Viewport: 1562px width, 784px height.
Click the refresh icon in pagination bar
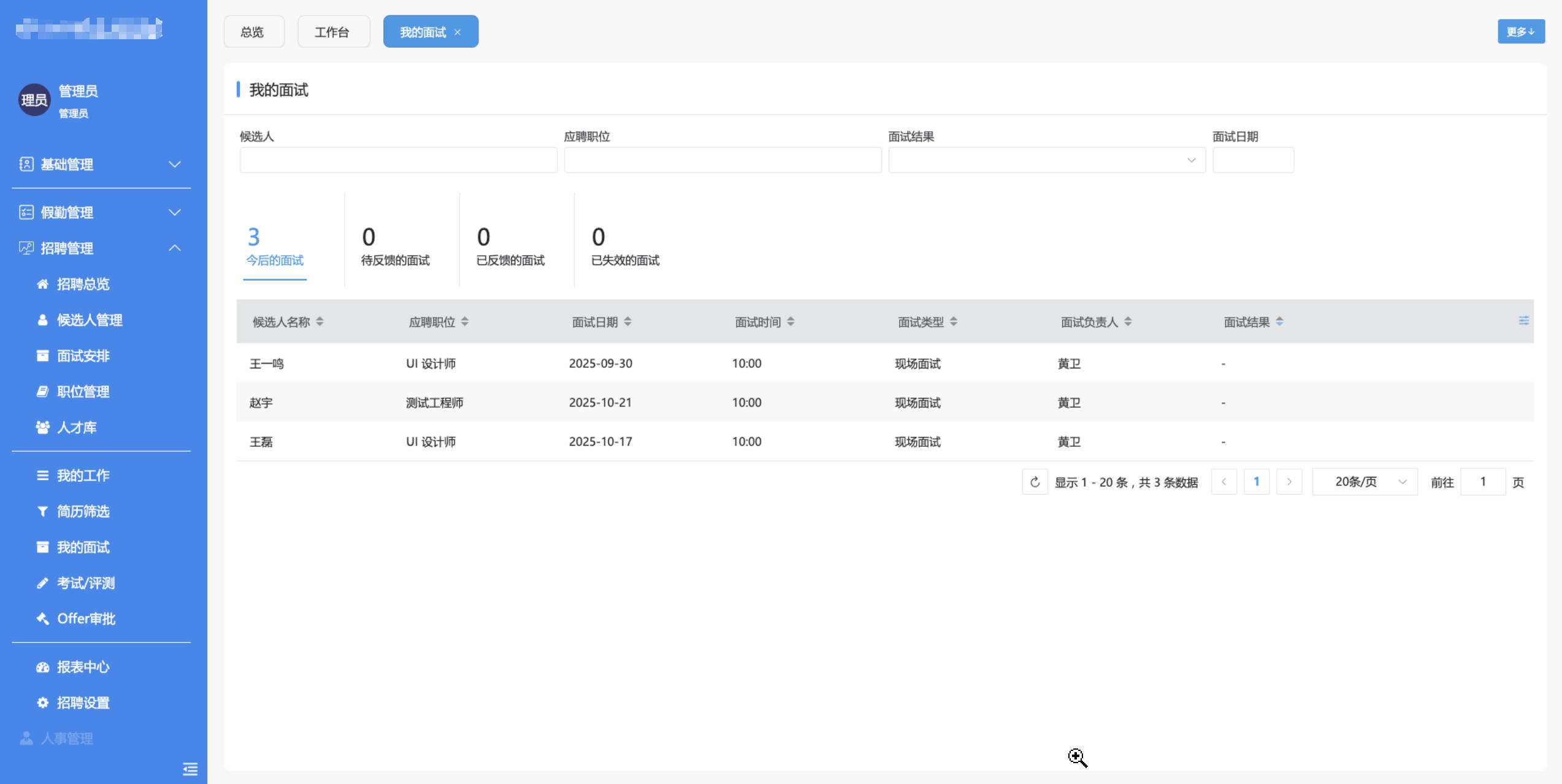click(x=1035, y=482)
